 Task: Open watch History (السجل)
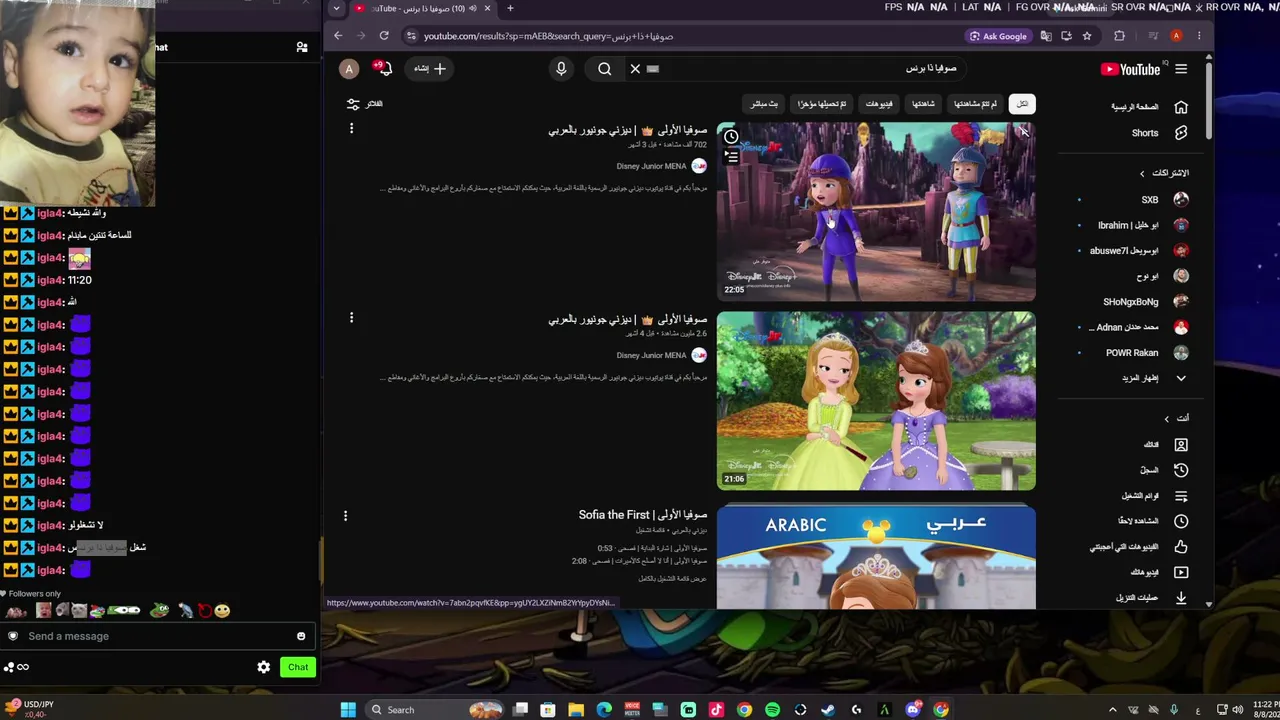[x=1163, y=470]
